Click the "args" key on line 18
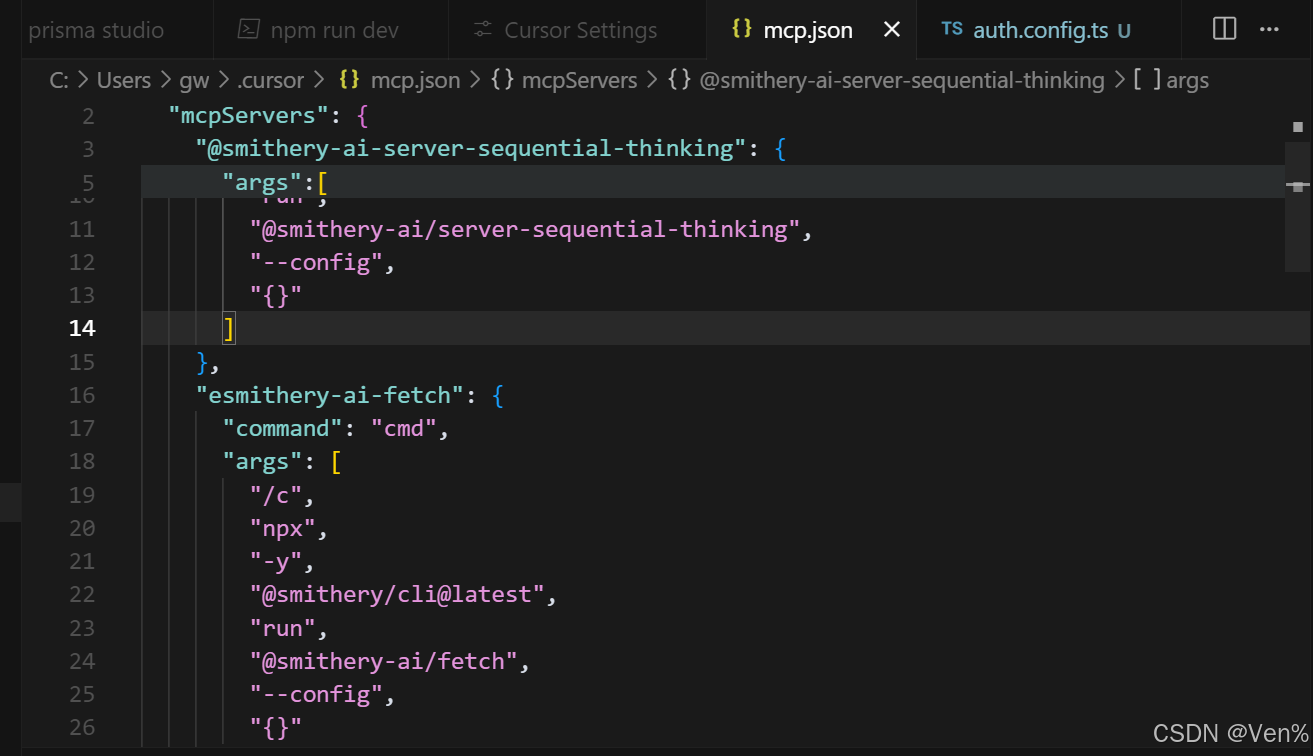The width and height of the screenshot is (1313, 756). coord(262,461)
